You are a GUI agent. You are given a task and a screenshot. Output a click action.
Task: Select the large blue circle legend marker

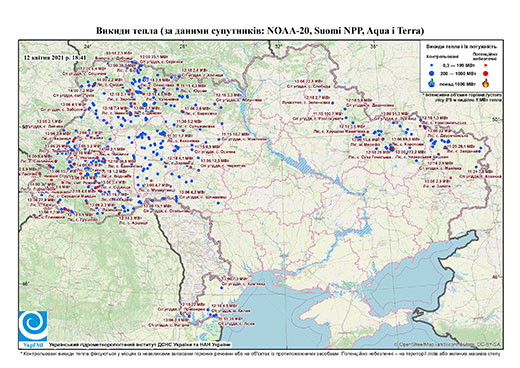click(x=432, y=73)
